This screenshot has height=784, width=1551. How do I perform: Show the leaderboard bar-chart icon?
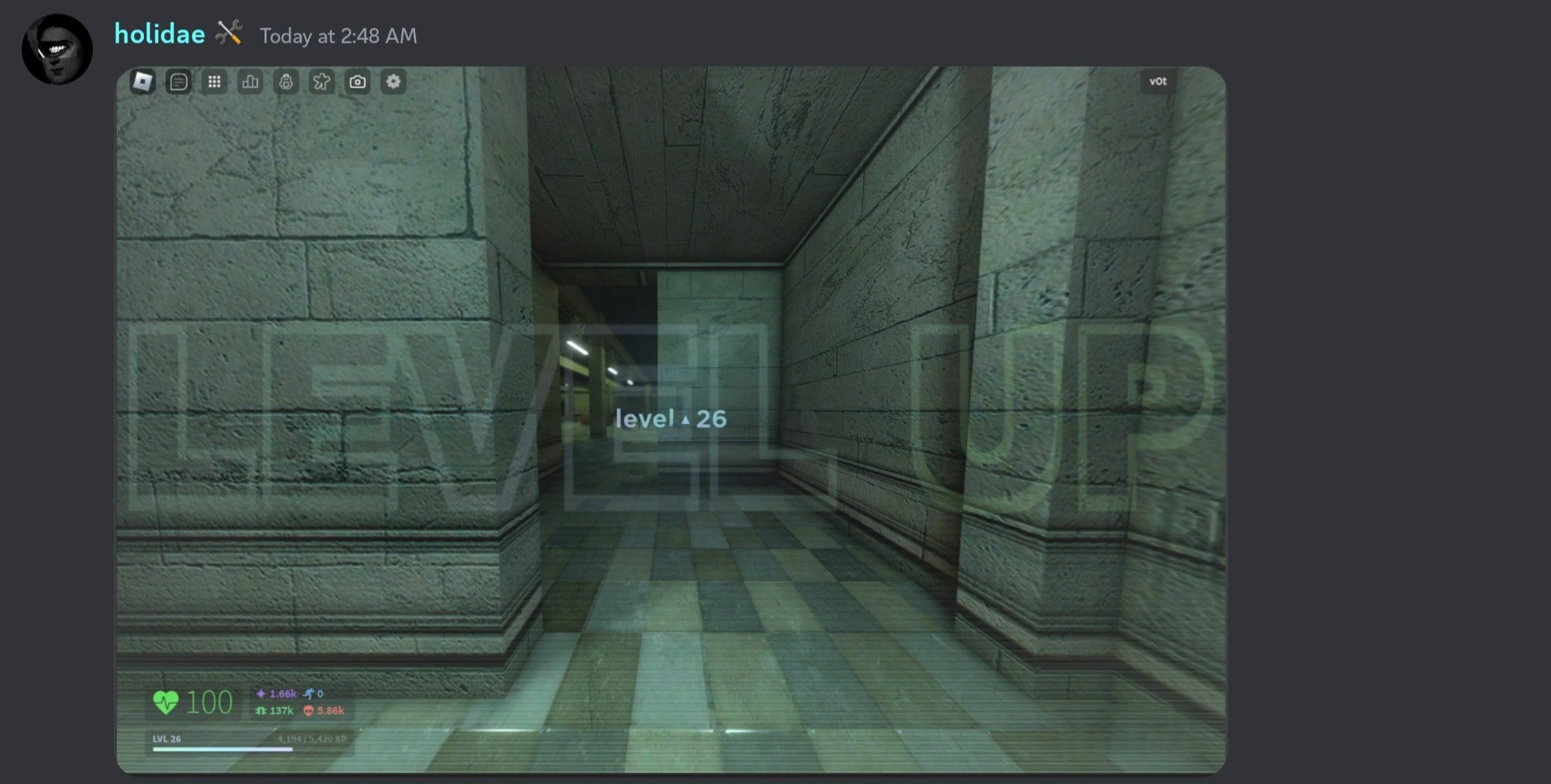250,81
